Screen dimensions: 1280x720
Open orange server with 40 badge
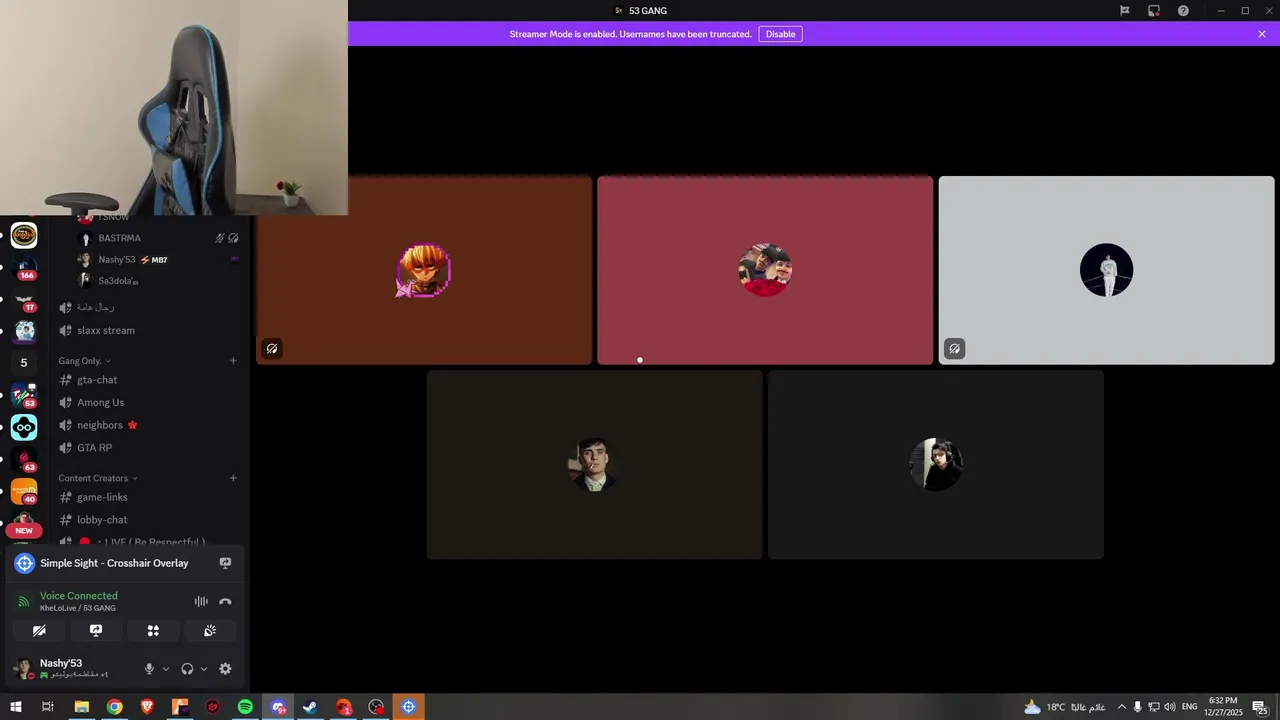click(x=24, y=492)
